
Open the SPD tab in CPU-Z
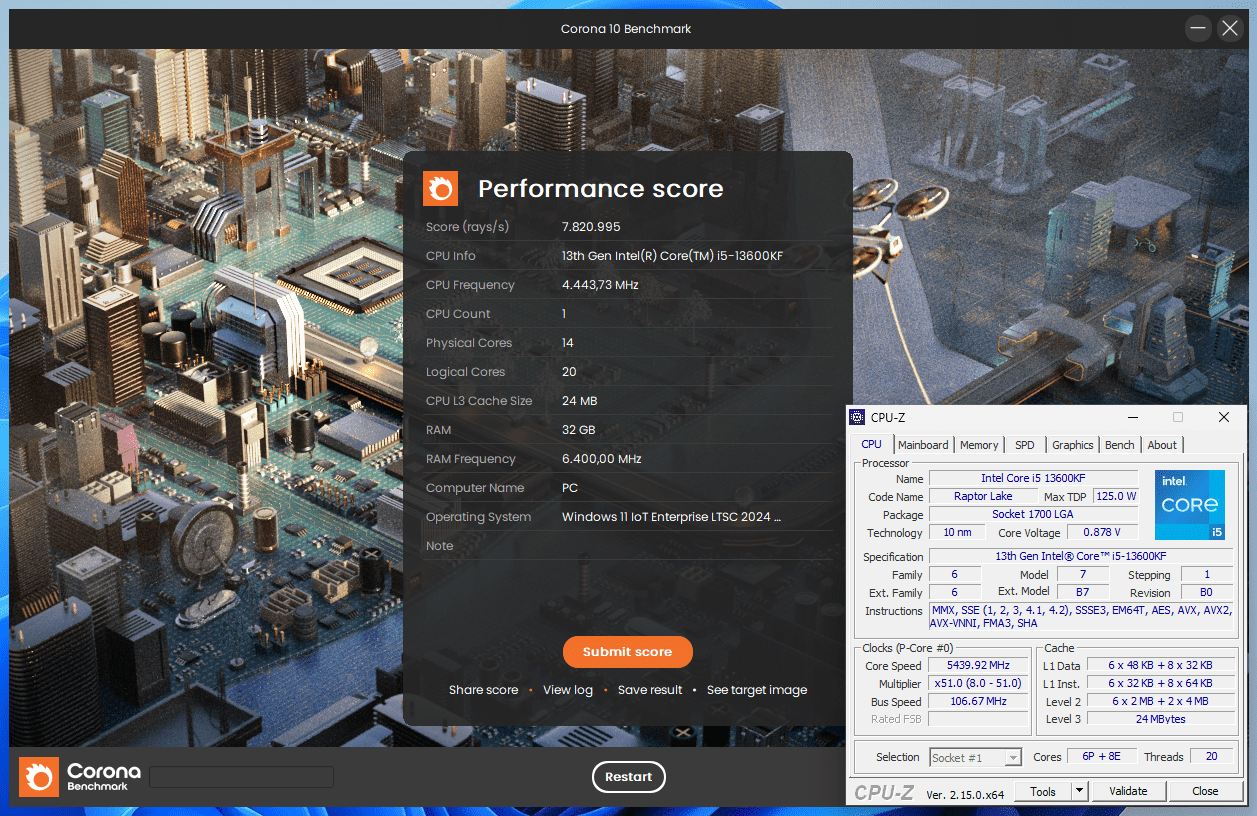1025,445
